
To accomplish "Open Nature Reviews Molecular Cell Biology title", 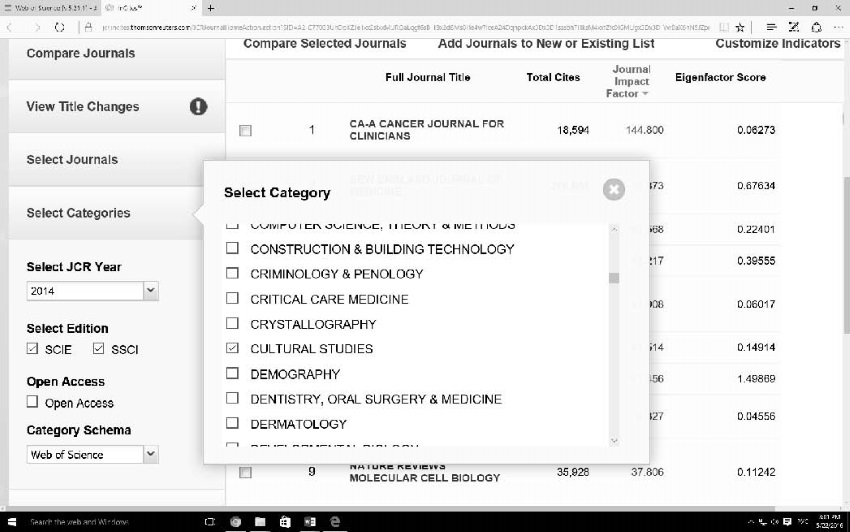I will point(424,472).
